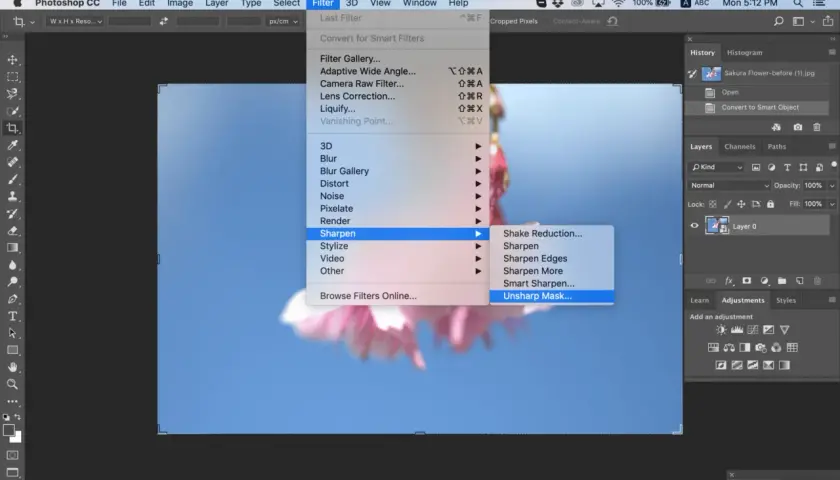The height and width of the screenshot is (480, 840).
Task: Click the foreground color swatch
Action: click(9, 430)
